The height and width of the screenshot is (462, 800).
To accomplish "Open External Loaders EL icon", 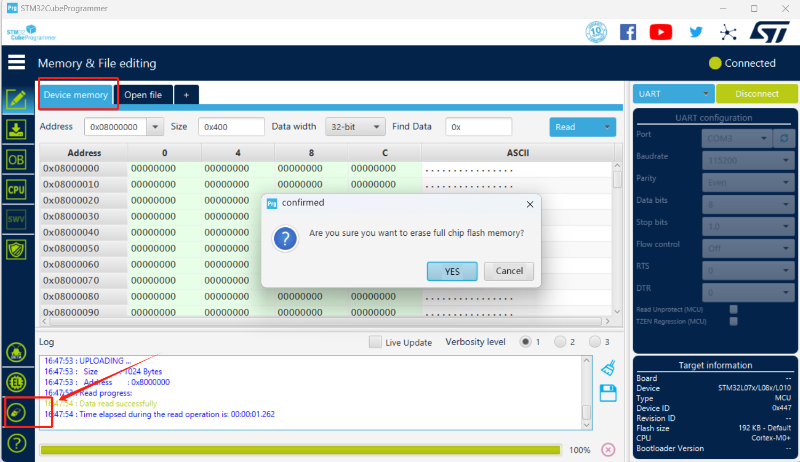I will 16,382.
